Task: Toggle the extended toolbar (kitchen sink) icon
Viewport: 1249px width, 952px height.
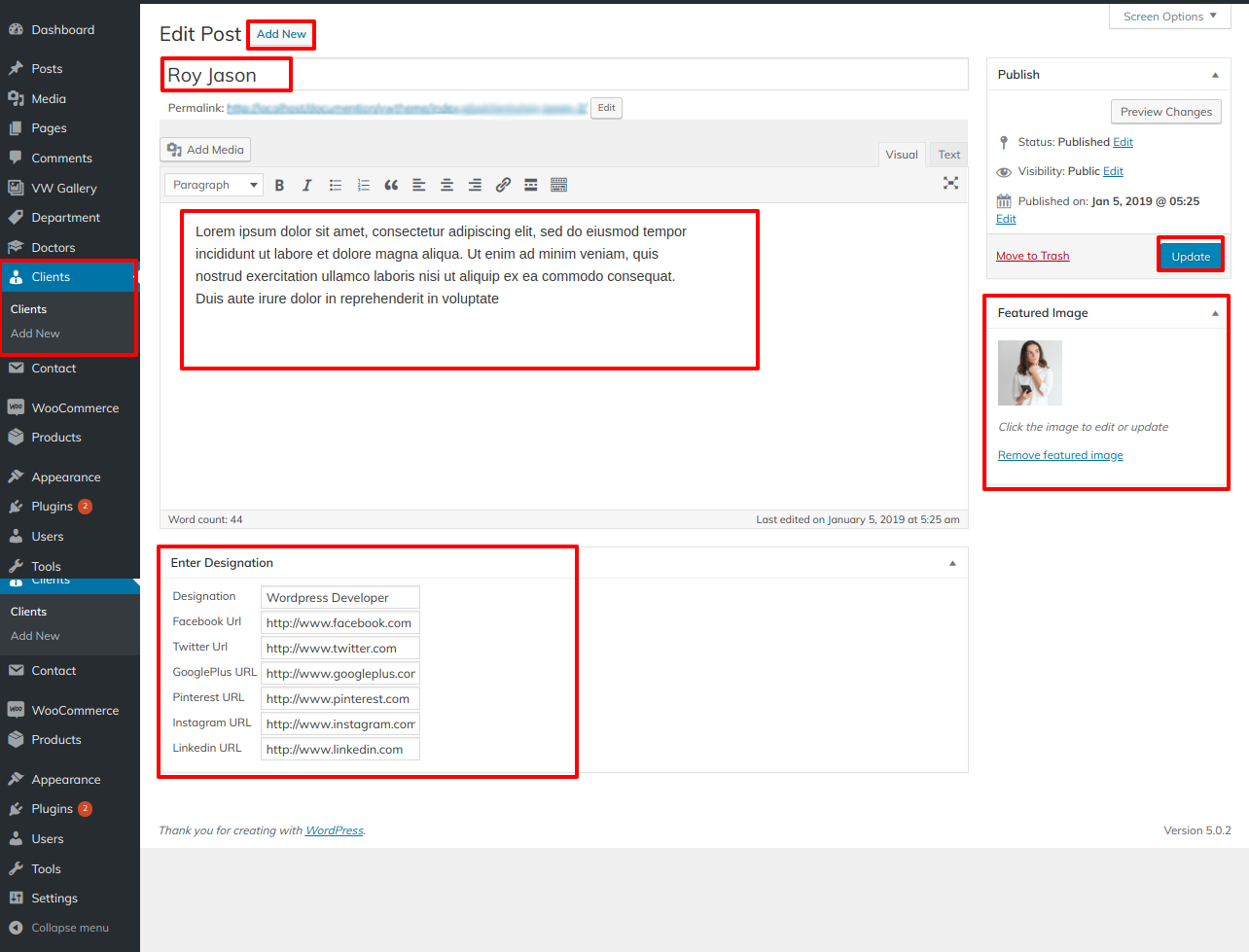Action: [558, 185]
